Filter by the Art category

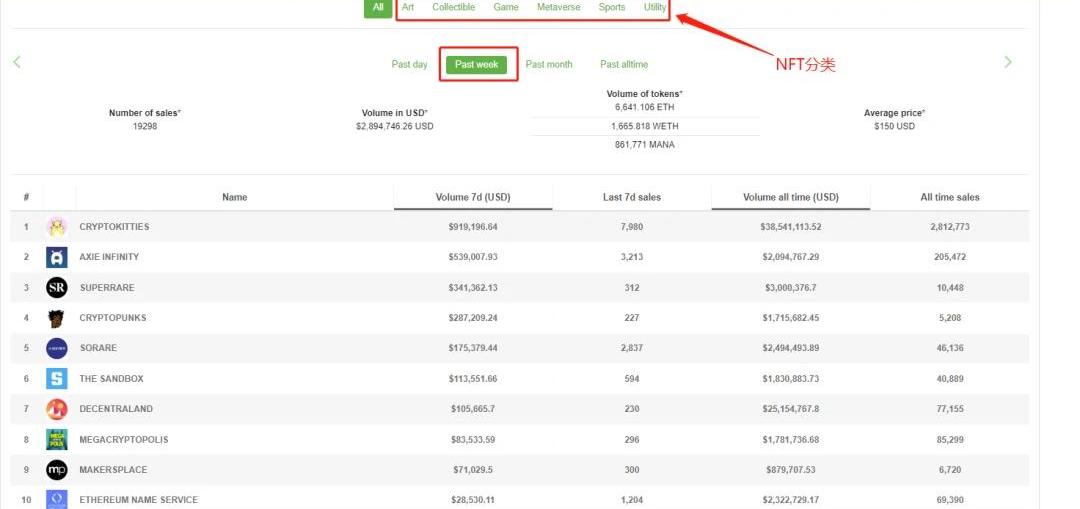(408, 7)
